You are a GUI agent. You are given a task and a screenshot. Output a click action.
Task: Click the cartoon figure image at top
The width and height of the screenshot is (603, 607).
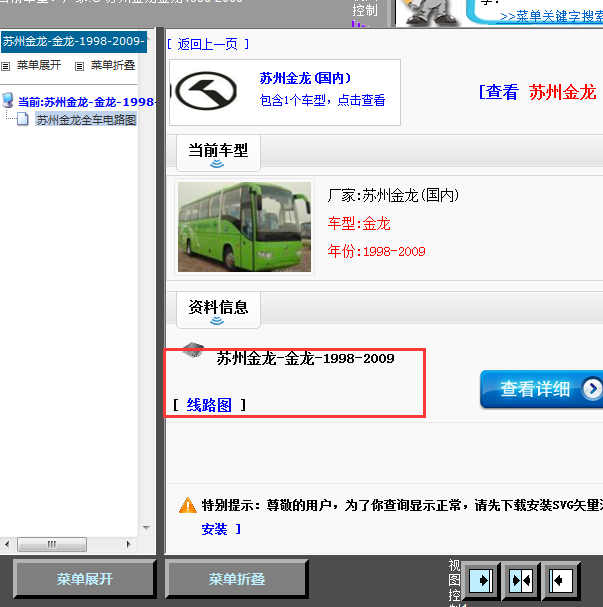430,12
